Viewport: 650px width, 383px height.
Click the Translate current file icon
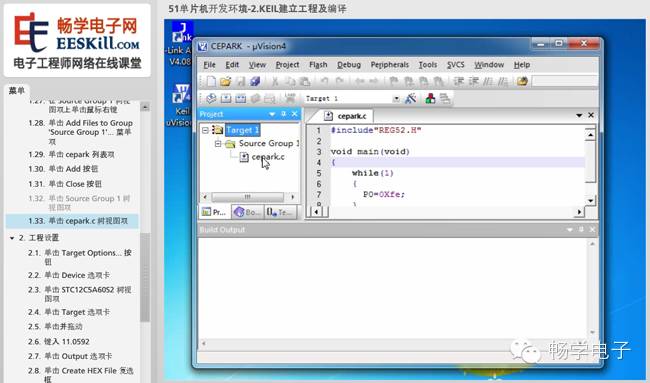point(211,98)
